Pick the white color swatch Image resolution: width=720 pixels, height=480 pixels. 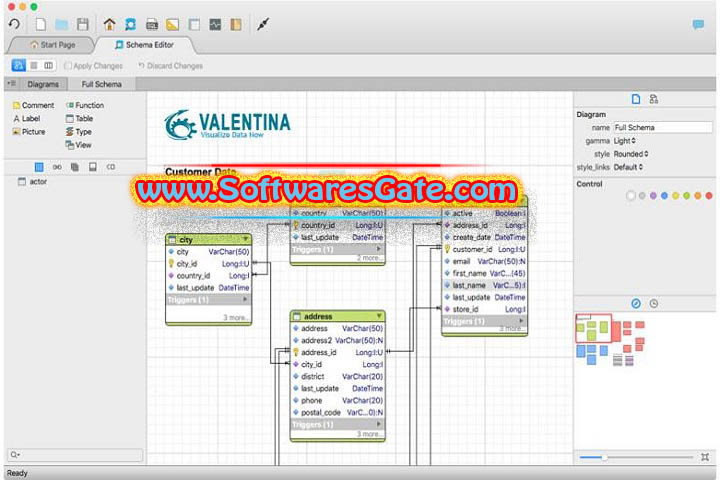tap(631, 196)
